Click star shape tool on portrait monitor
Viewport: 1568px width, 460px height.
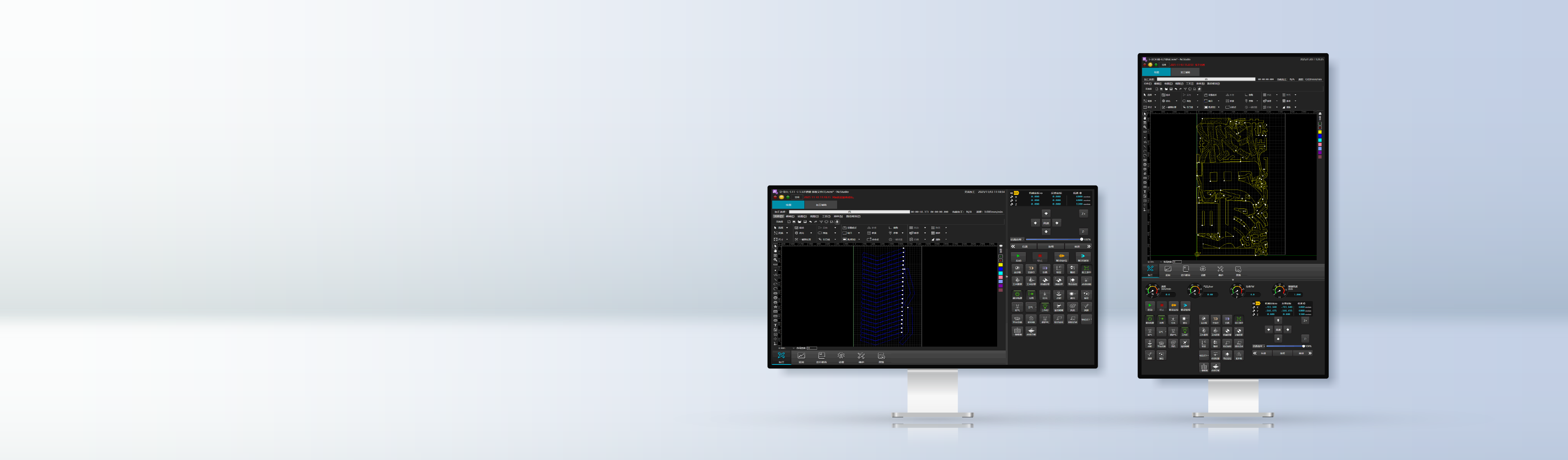(x=1145, y=174)
